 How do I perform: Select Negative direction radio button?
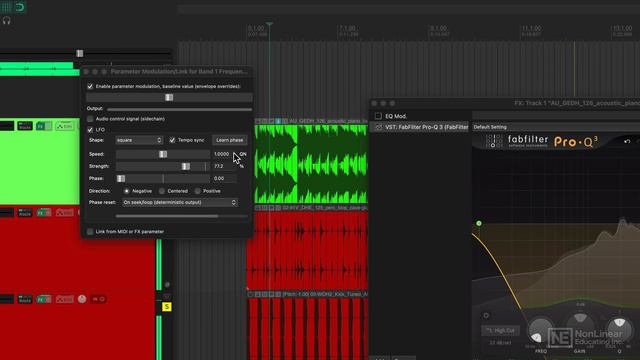(127, 191)
